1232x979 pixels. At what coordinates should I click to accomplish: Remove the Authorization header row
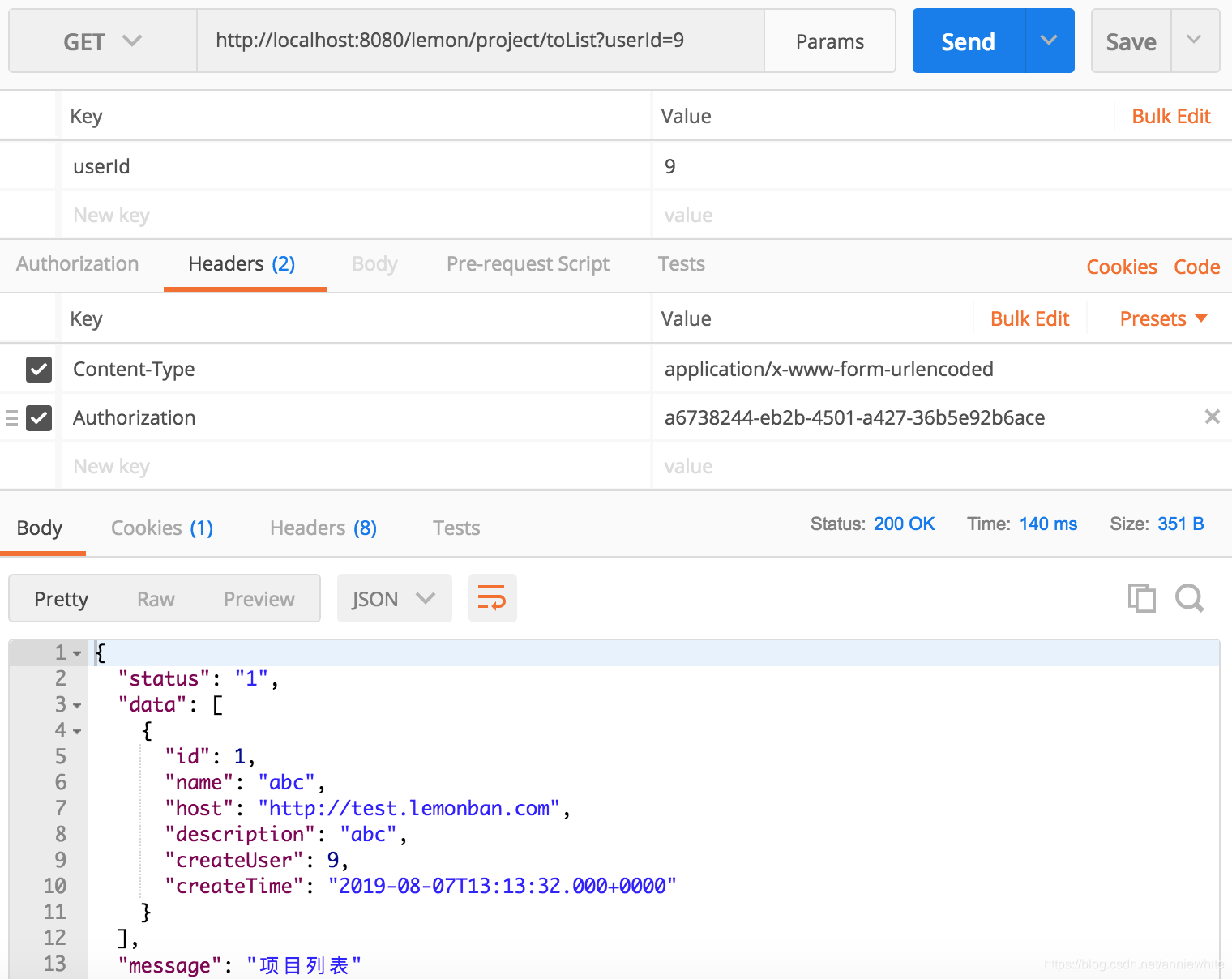[x=1213, y=417]
